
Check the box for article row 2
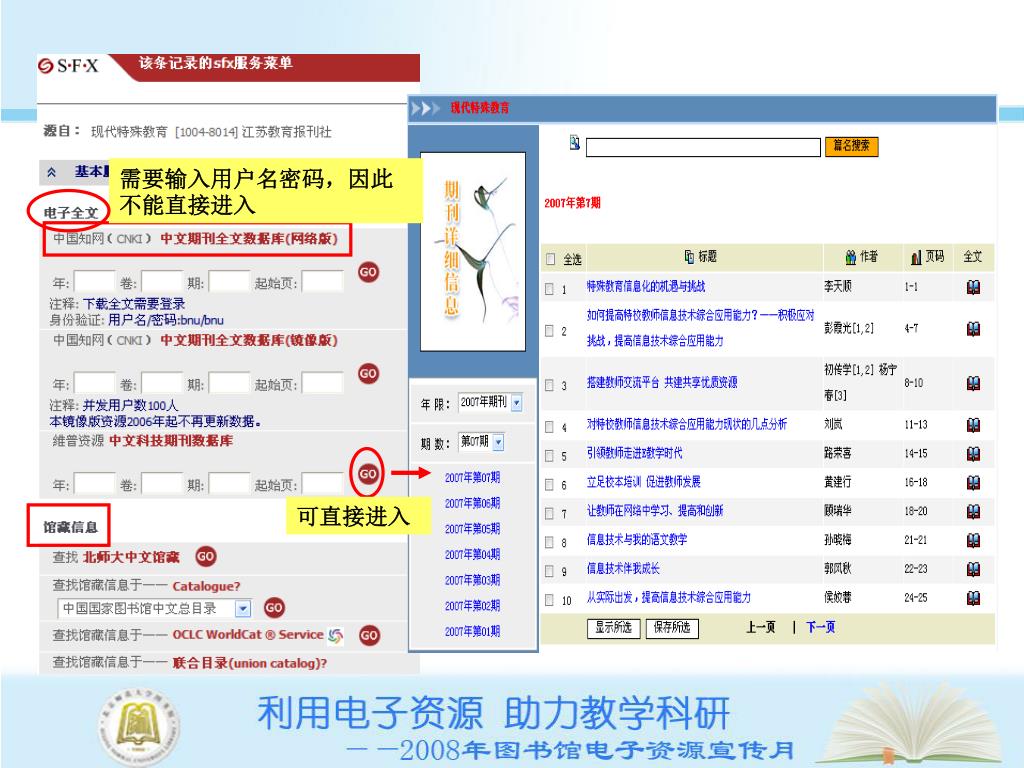[549, 330]
